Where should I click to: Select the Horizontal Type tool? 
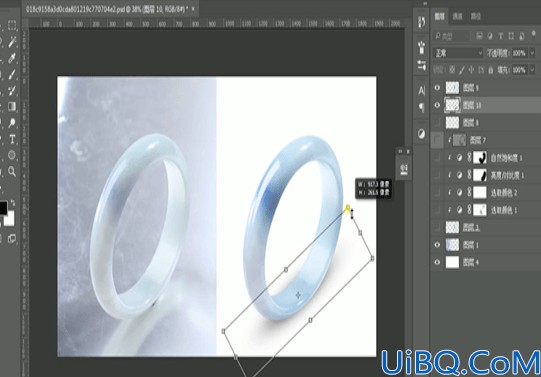click(12, 139)
